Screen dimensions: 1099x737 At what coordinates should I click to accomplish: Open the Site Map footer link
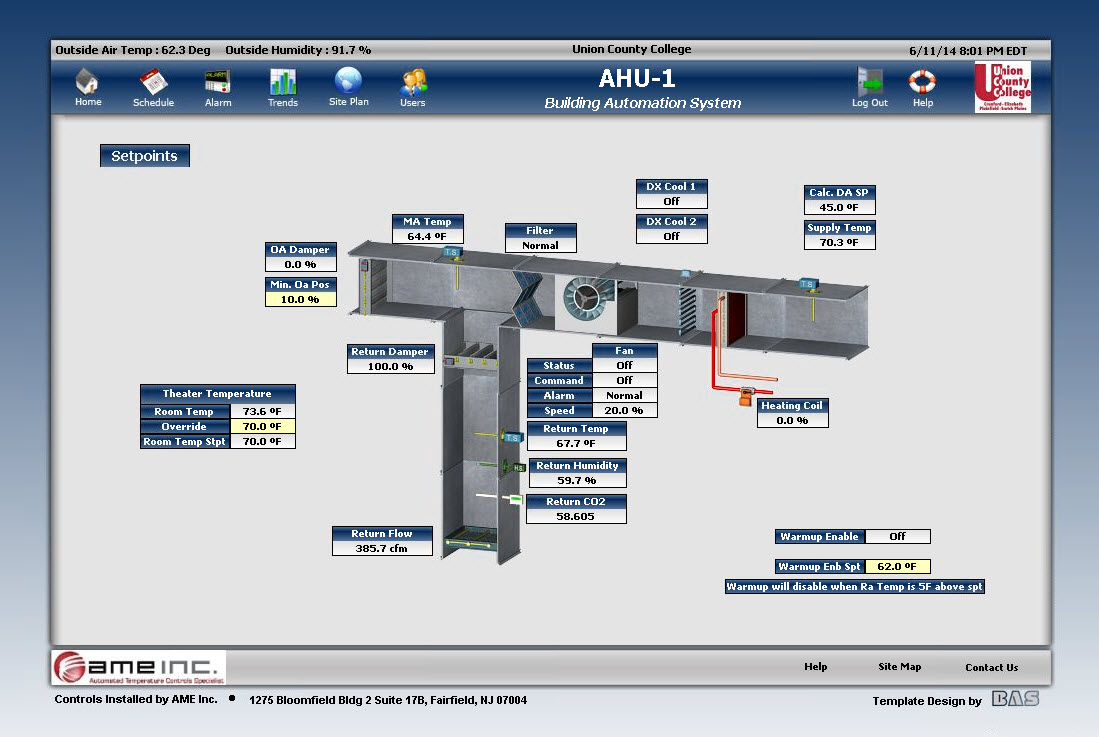pos(899,667)
